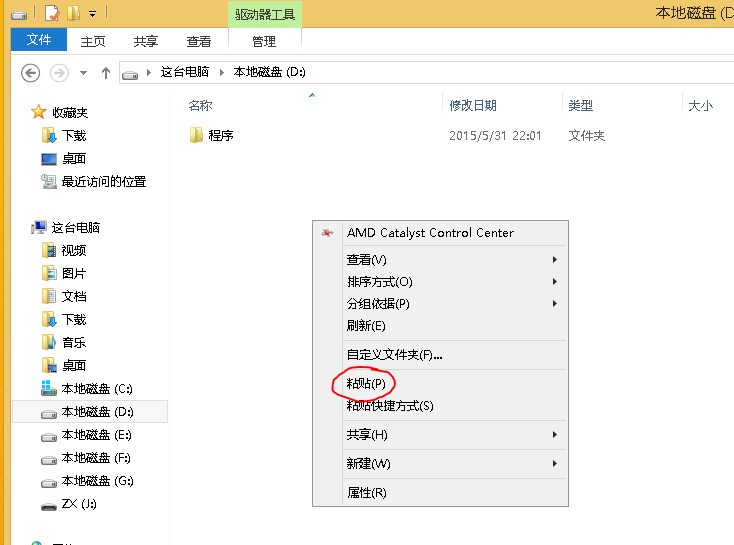This screenshot has height=545, width=734.
Task: Expand chevron before 本地磁盘 (D:) in address bar
Action: [222, 73]
